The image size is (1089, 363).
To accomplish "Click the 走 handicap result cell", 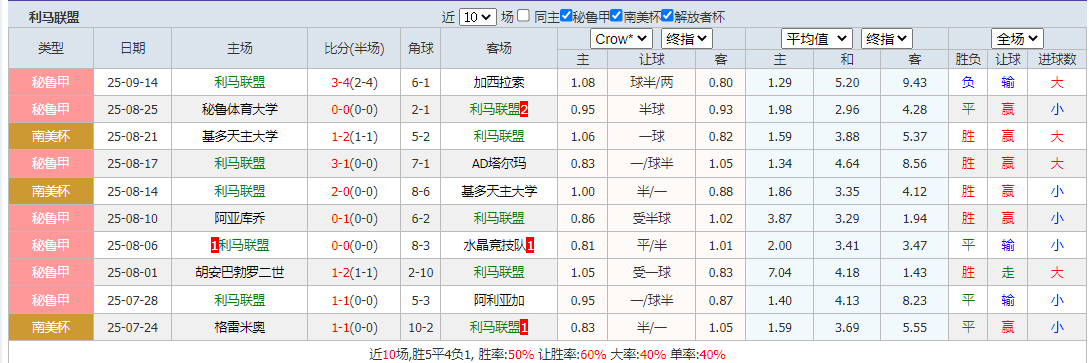I will (1008, 273).
